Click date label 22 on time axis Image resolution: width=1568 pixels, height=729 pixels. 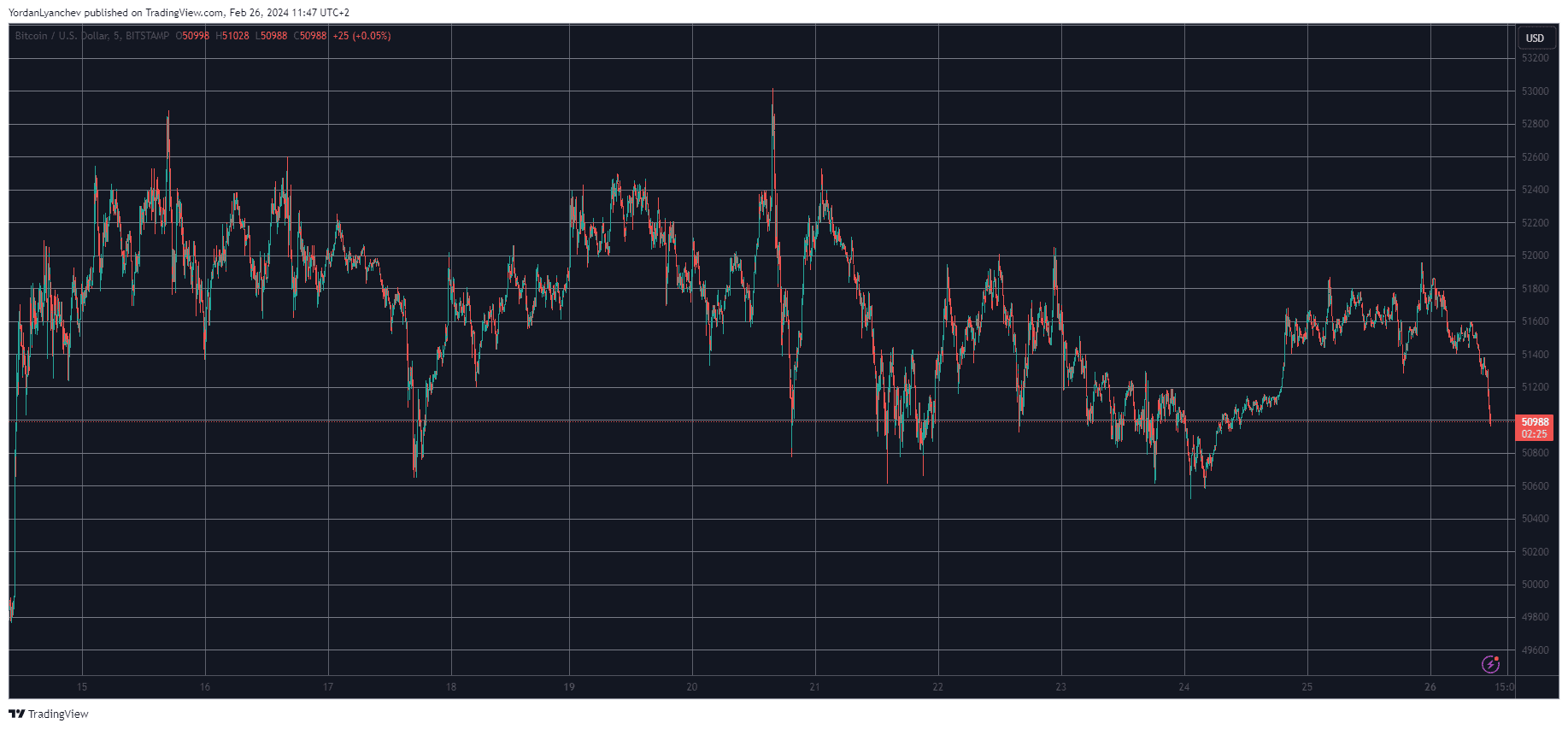point(938,687)
